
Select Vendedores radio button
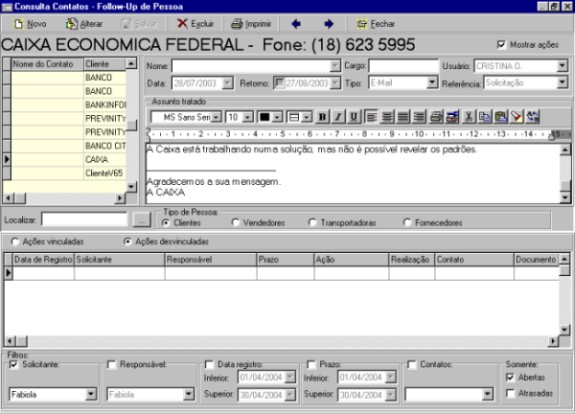tap(235, 223)
